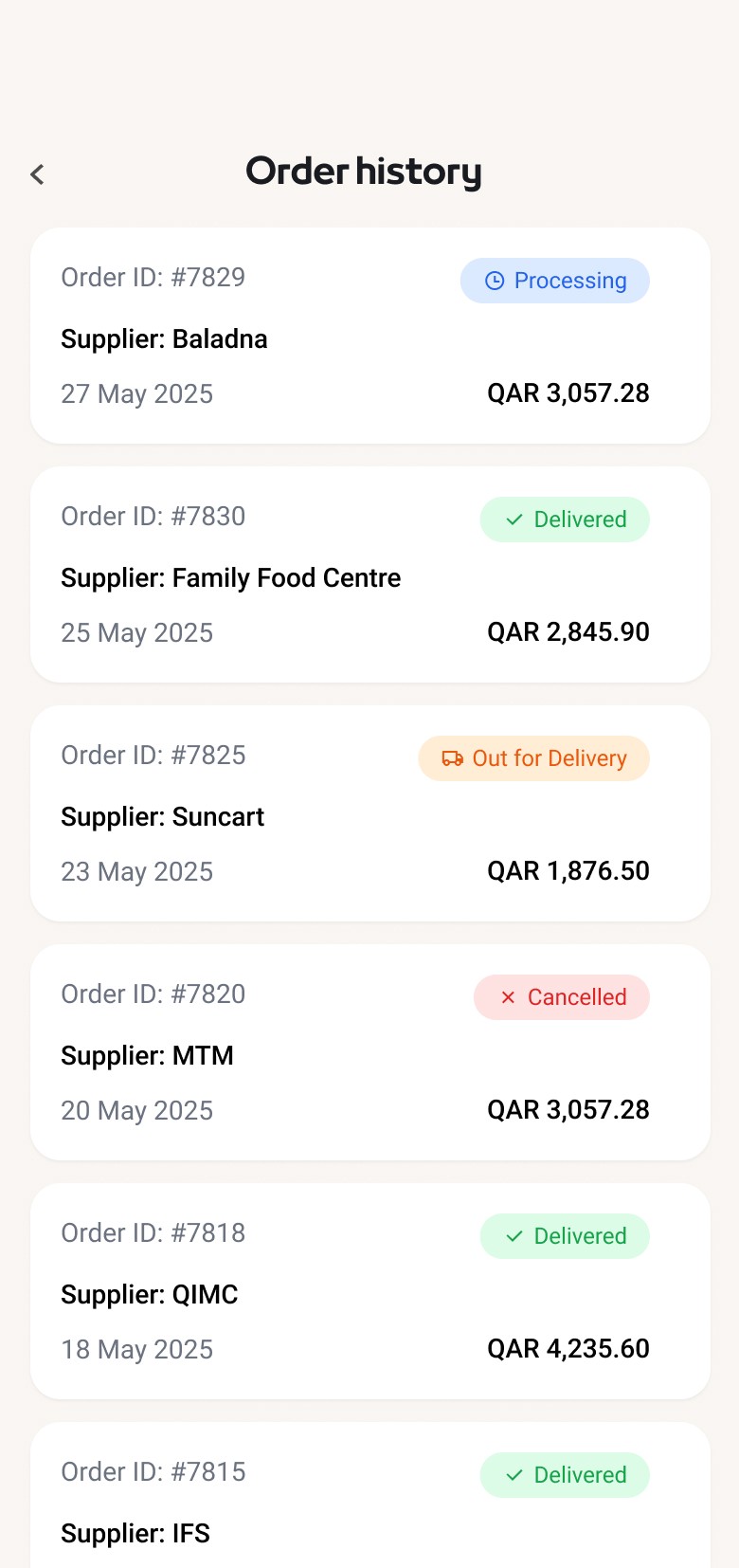
Task: Click the QAR 1,876.50 amount
Action: tap(568, 870)
